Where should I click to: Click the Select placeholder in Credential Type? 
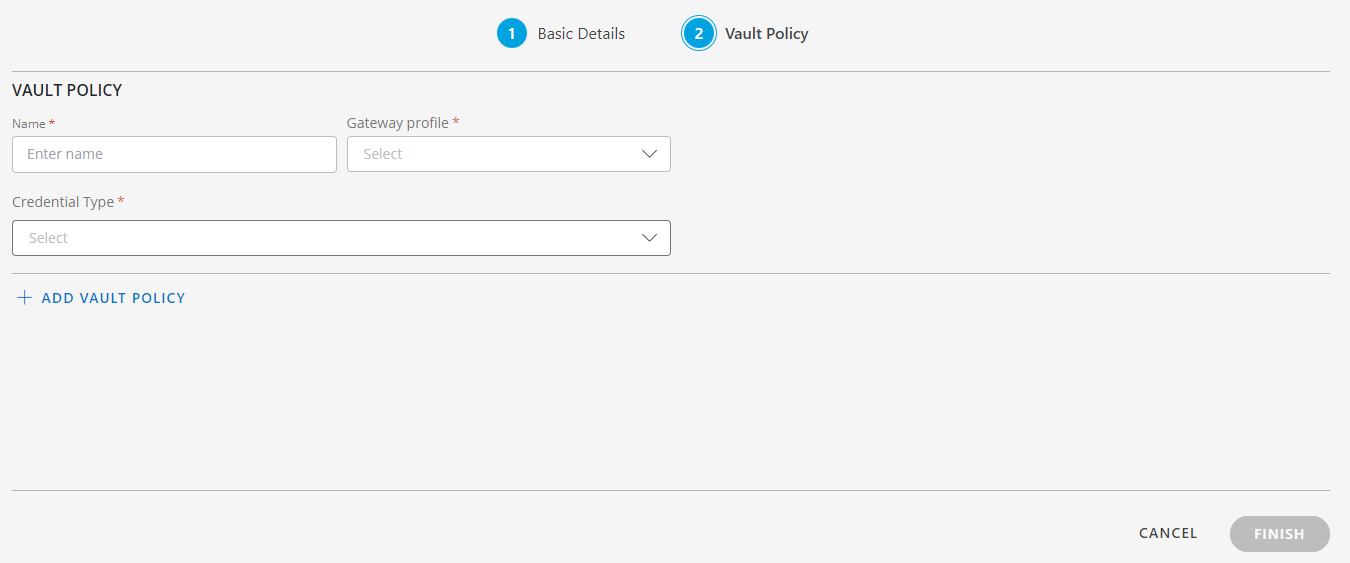pyautogui.click(x=48, y=238)
